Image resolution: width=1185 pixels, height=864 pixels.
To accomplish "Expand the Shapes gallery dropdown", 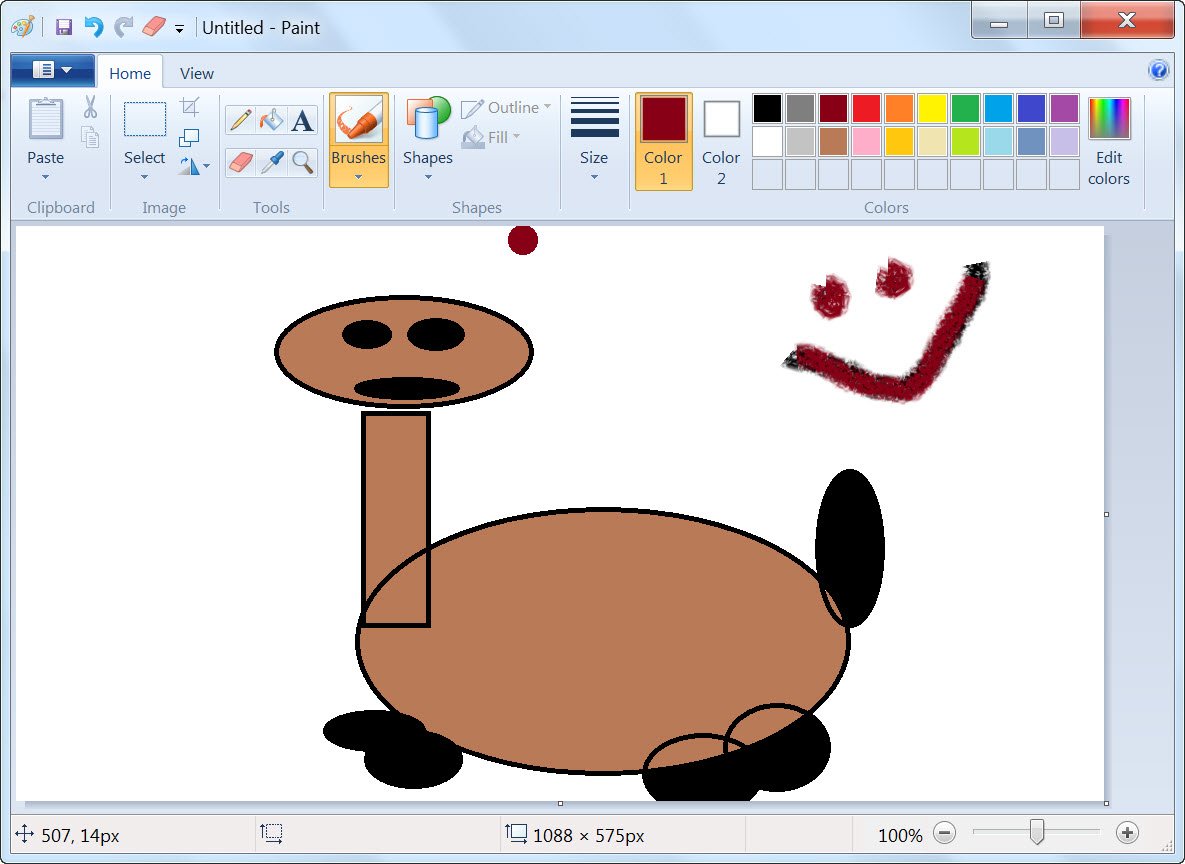I will pos(428,177).
